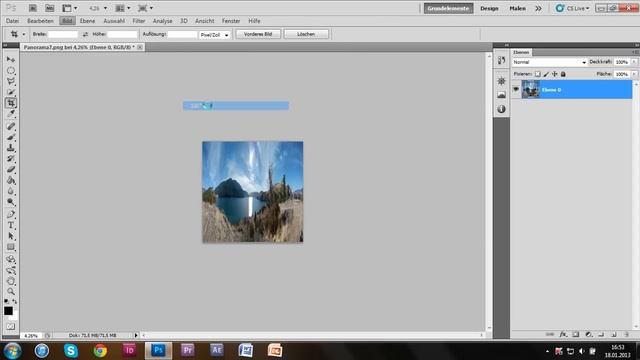640x360 pixels.
Task: Show more workspaces with chevron
Action: click(x=538, y=8)
